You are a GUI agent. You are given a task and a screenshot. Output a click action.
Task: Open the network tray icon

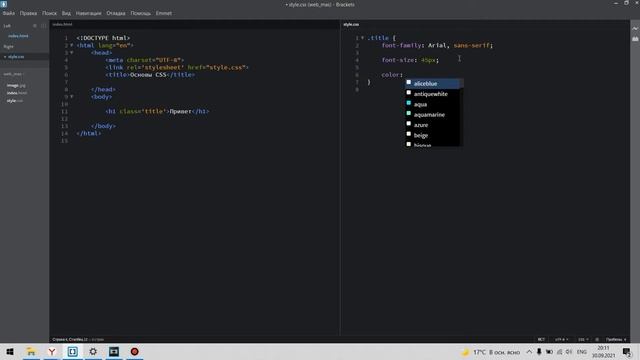[x=559, y=351]
